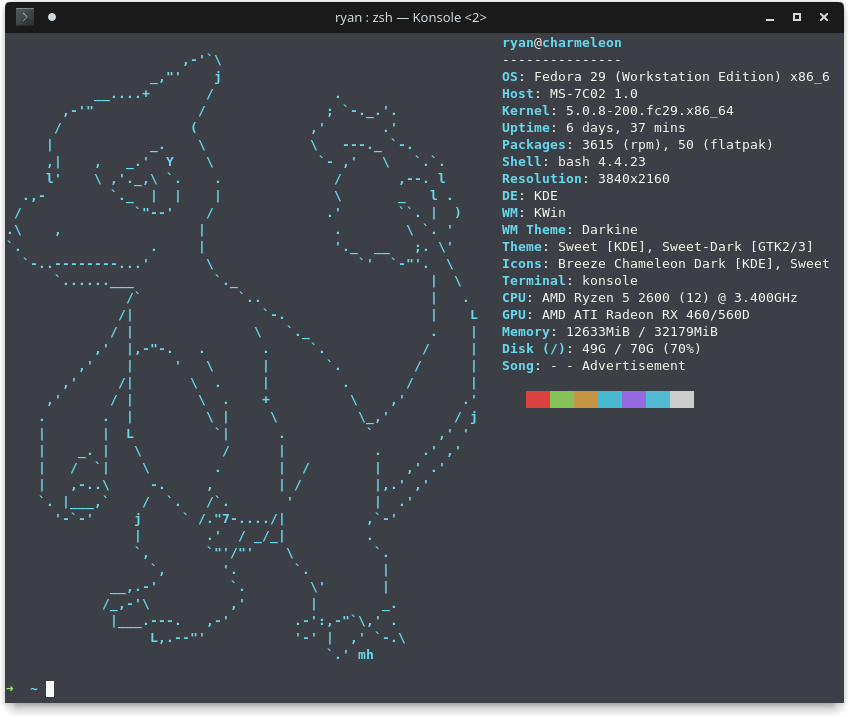The width and height of the screenshot is (849, 717).
Task: Select the orange color block in the palette
Action: [585, 400]
